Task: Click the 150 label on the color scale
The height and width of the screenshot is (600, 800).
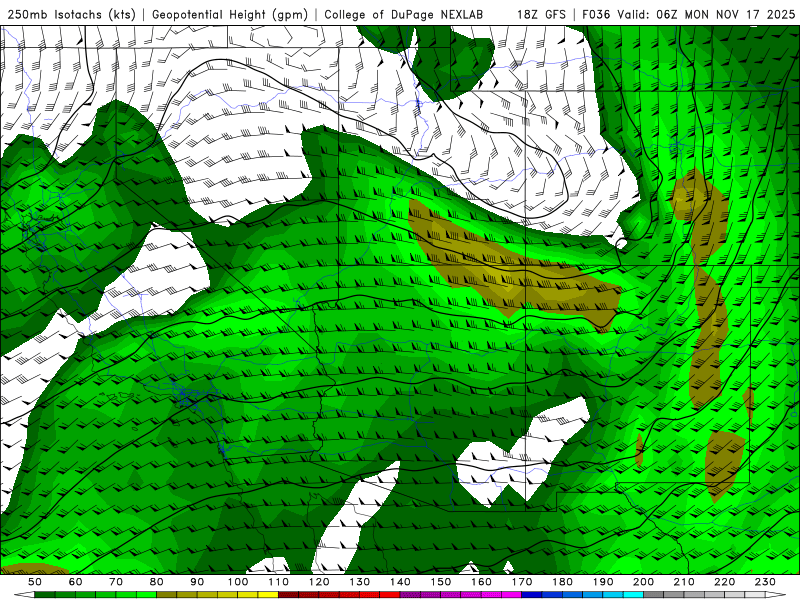Action: [x=440, y=582]
